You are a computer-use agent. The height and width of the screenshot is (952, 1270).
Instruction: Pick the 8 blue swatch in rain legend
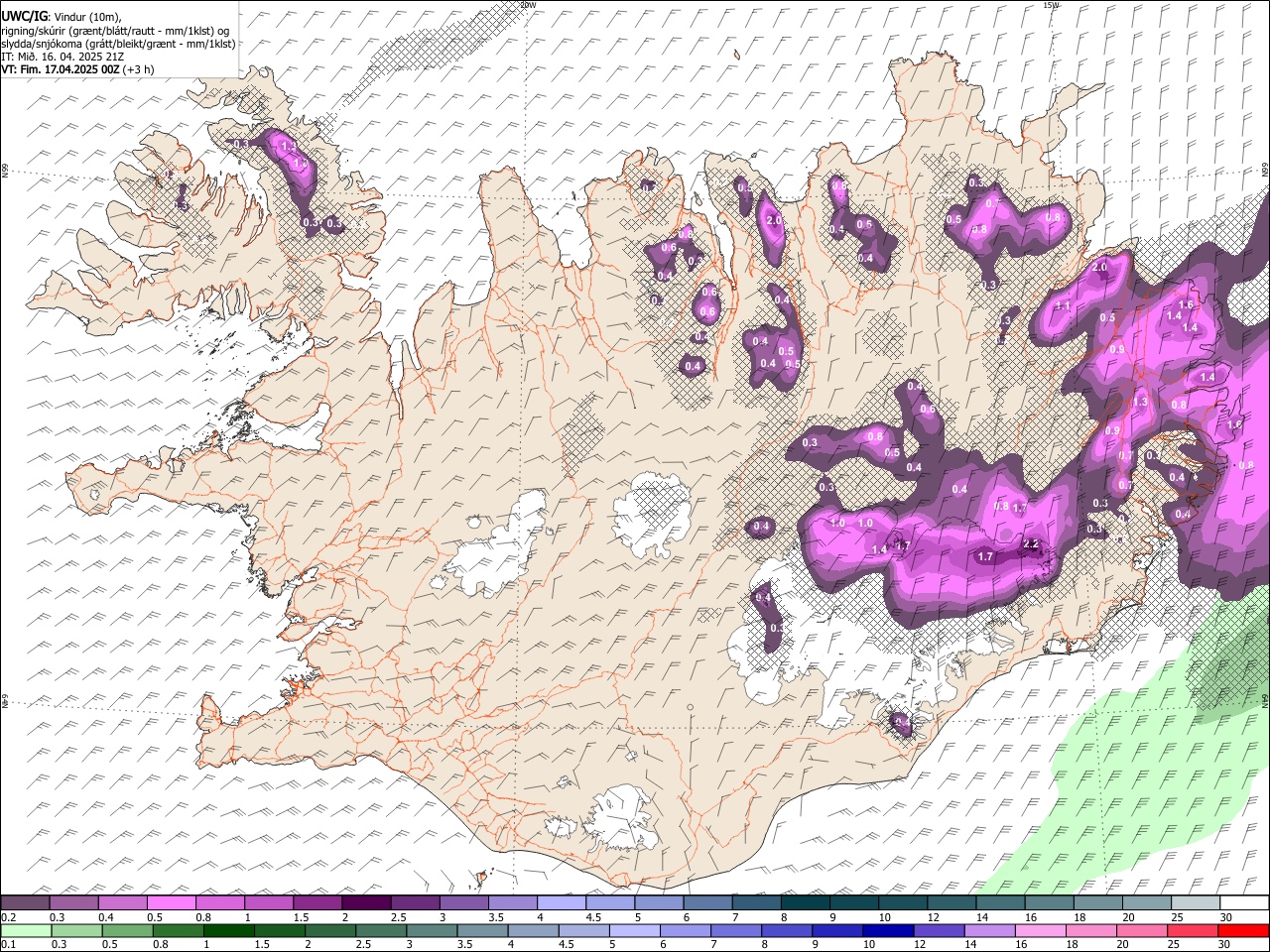[787, 930]
